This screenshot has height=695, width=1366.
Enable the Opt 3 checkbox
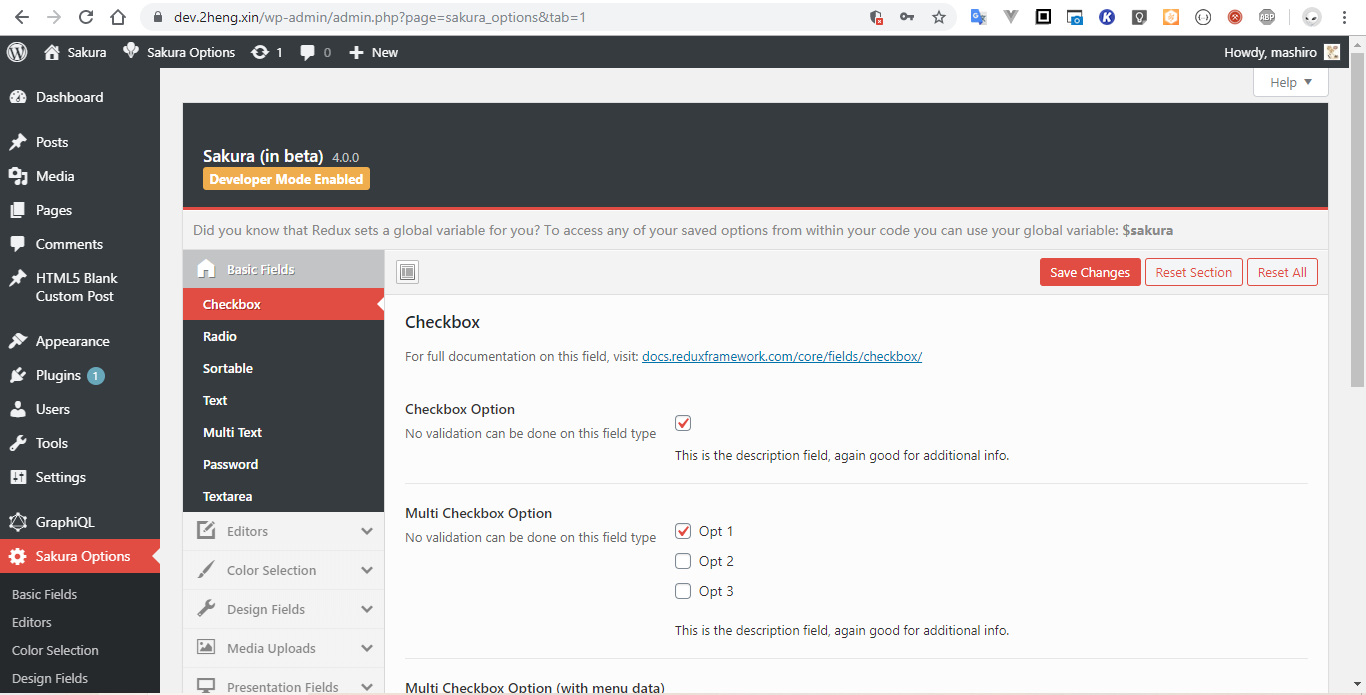683,591
